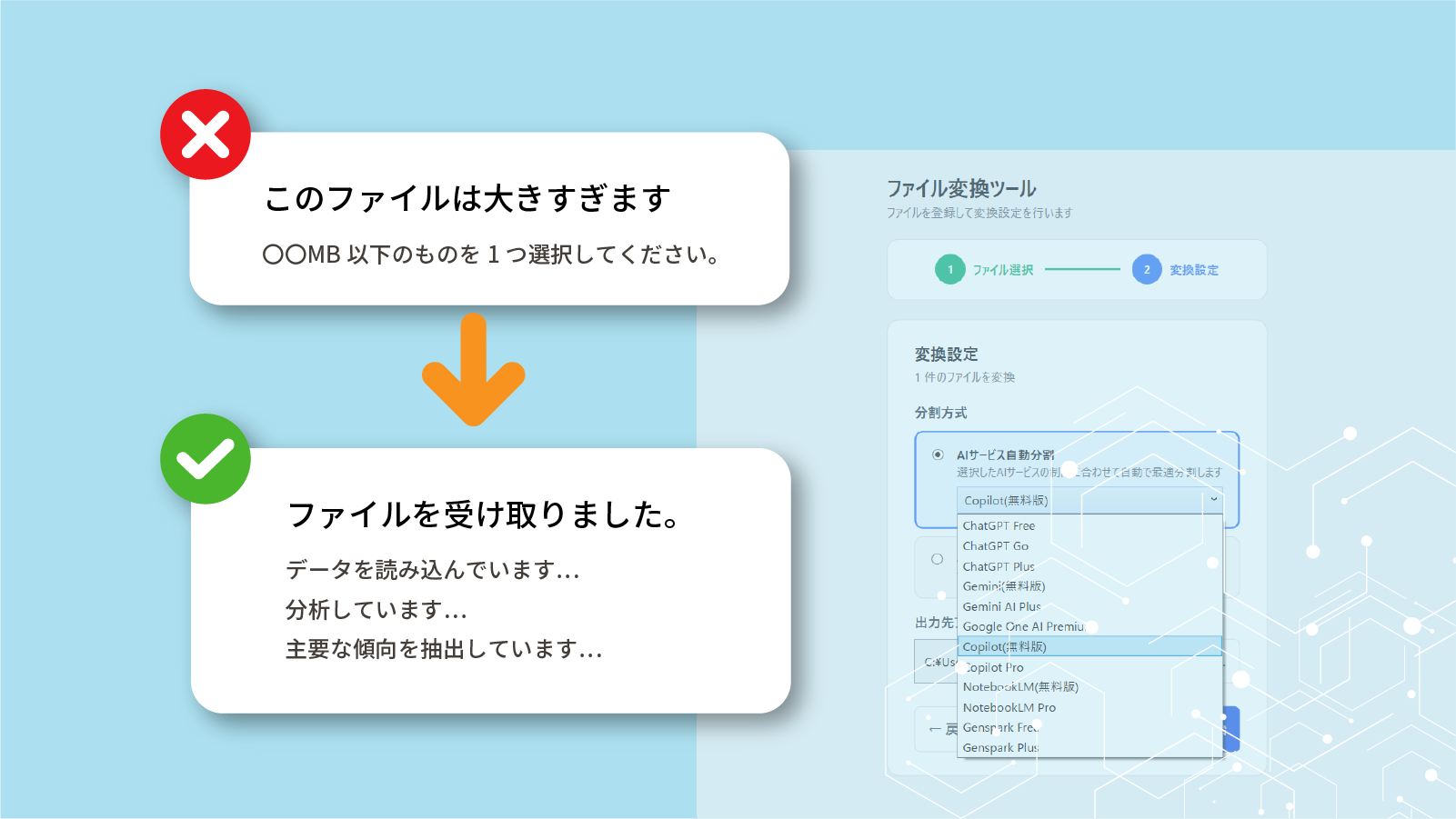Image resolution: width=1456 pixels, height=819 pixels.
Task: Click the blue step 2 circle
Action: (x=1148, y=270)
